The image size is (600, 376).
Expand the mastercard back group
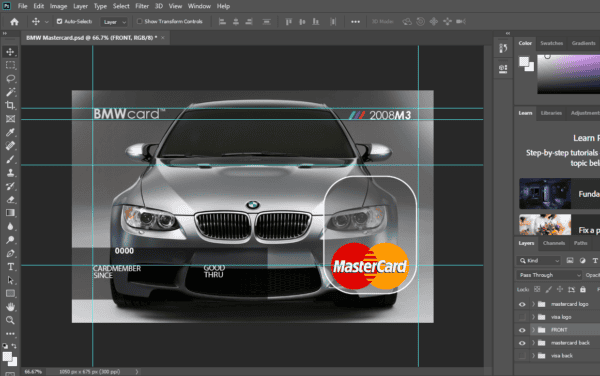point(533,343)
